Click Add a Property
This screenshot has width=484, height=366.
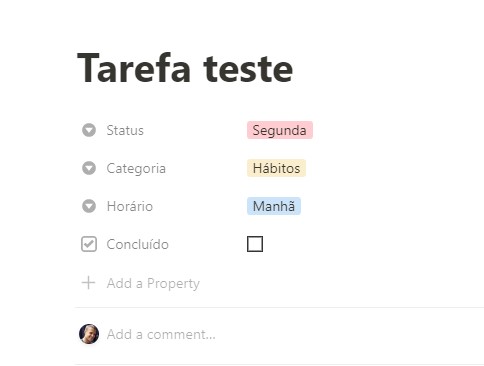[x=153, y=283]
